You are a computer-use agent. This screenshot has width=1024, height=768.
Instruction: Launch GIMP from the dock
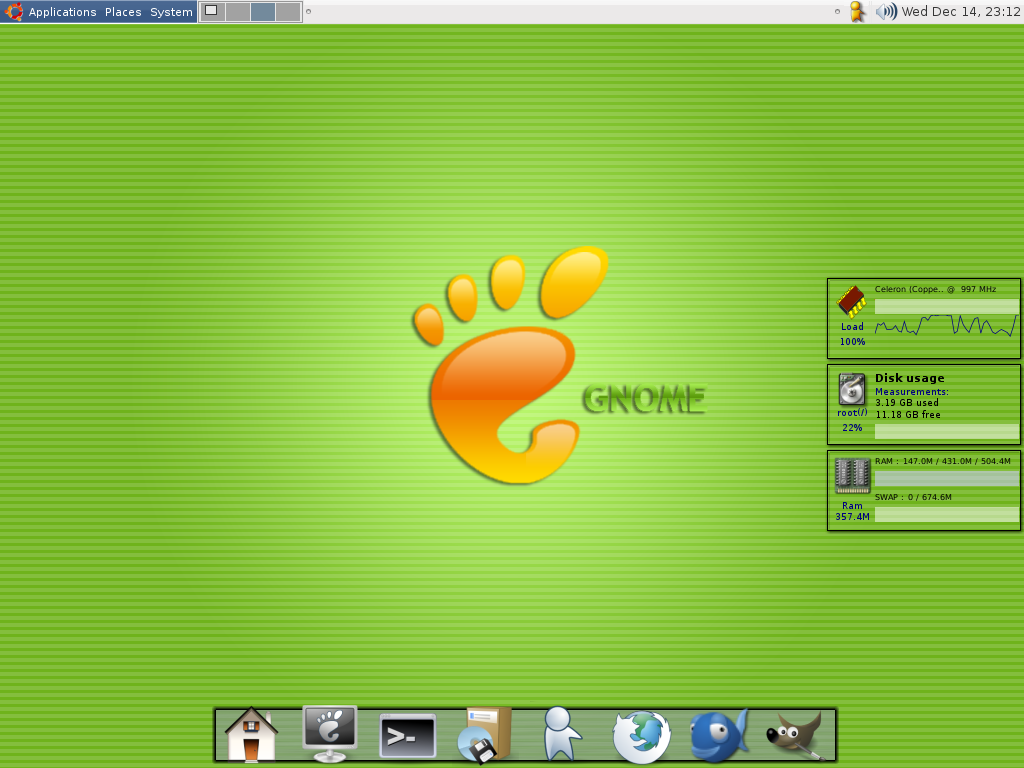tap(795, 736)
